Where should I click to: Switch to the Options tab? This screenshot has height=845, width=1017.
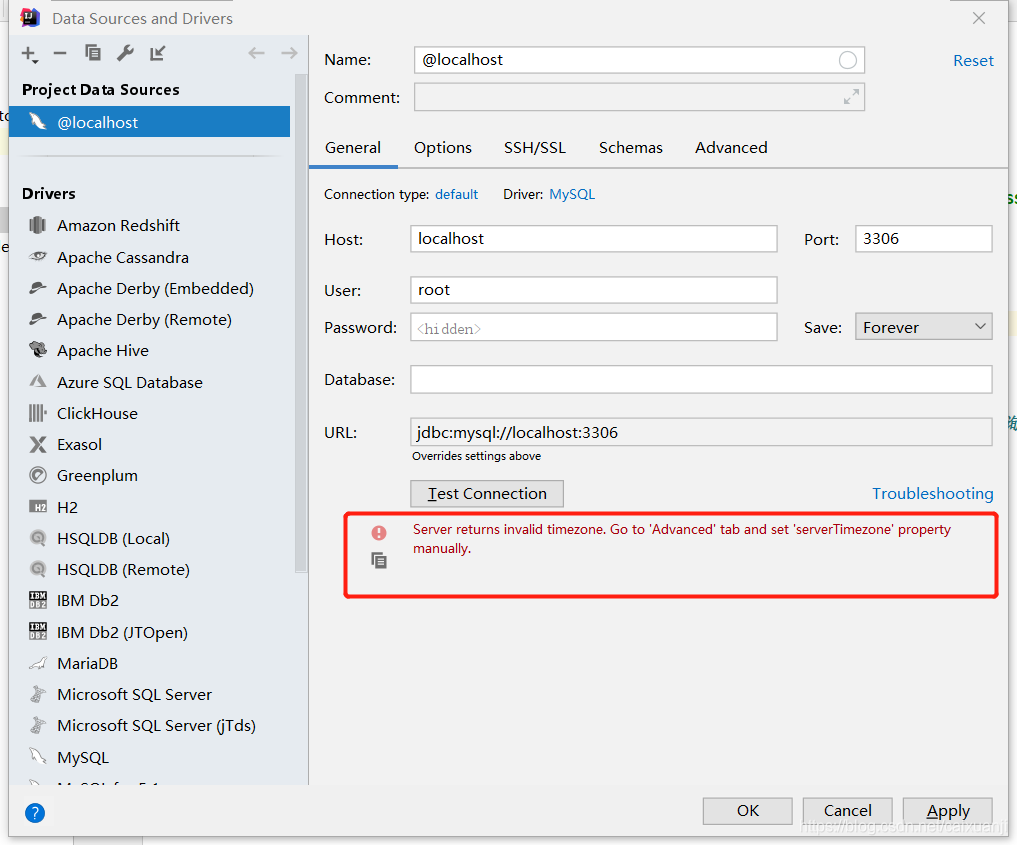coord(443,148)
